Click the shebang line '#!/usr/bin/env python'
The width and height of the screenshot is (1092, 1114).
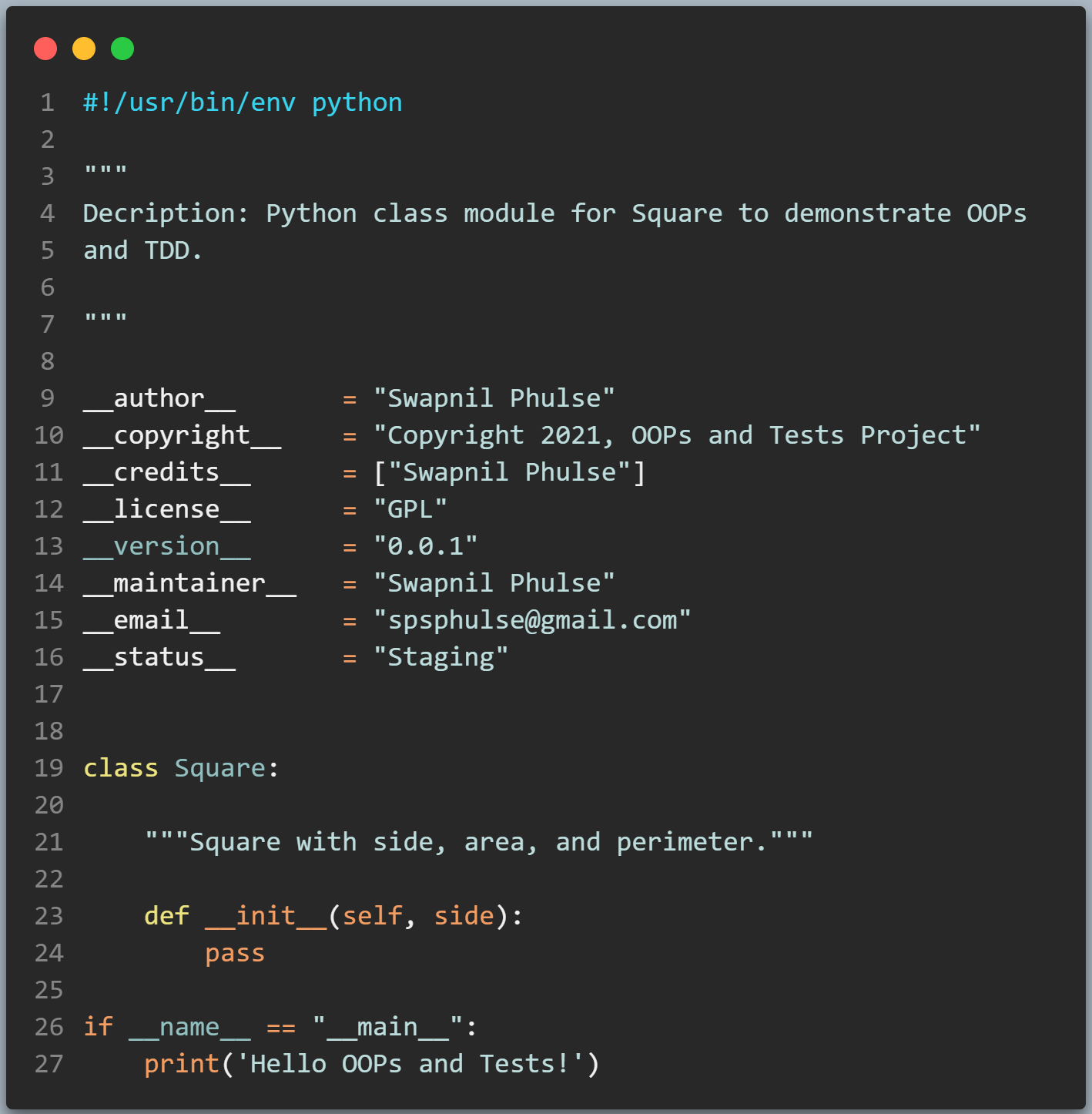243,102
